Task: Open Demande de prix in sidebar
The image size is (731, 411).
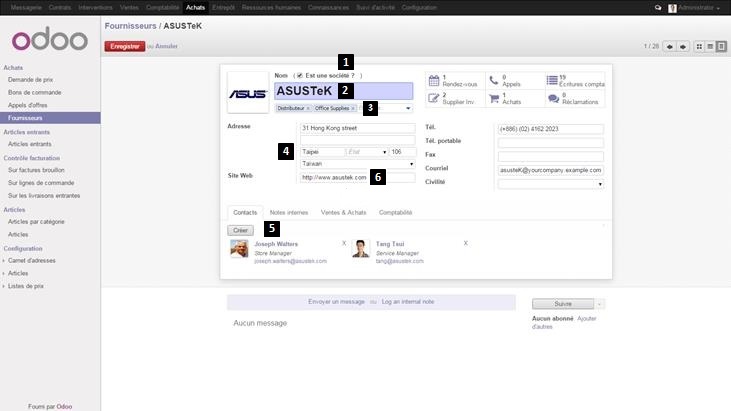Action: tap(30, 80)
